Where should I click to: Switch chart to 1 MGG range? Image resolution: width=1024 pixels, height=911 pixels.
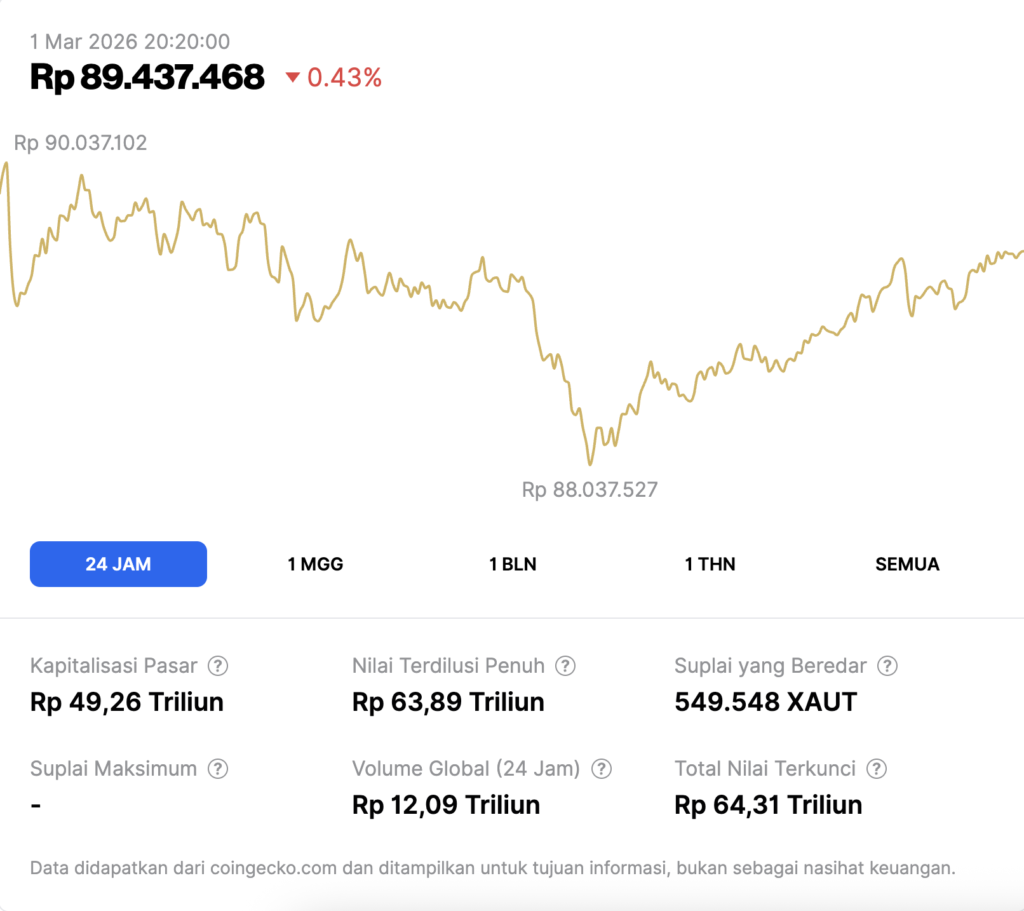315,564
